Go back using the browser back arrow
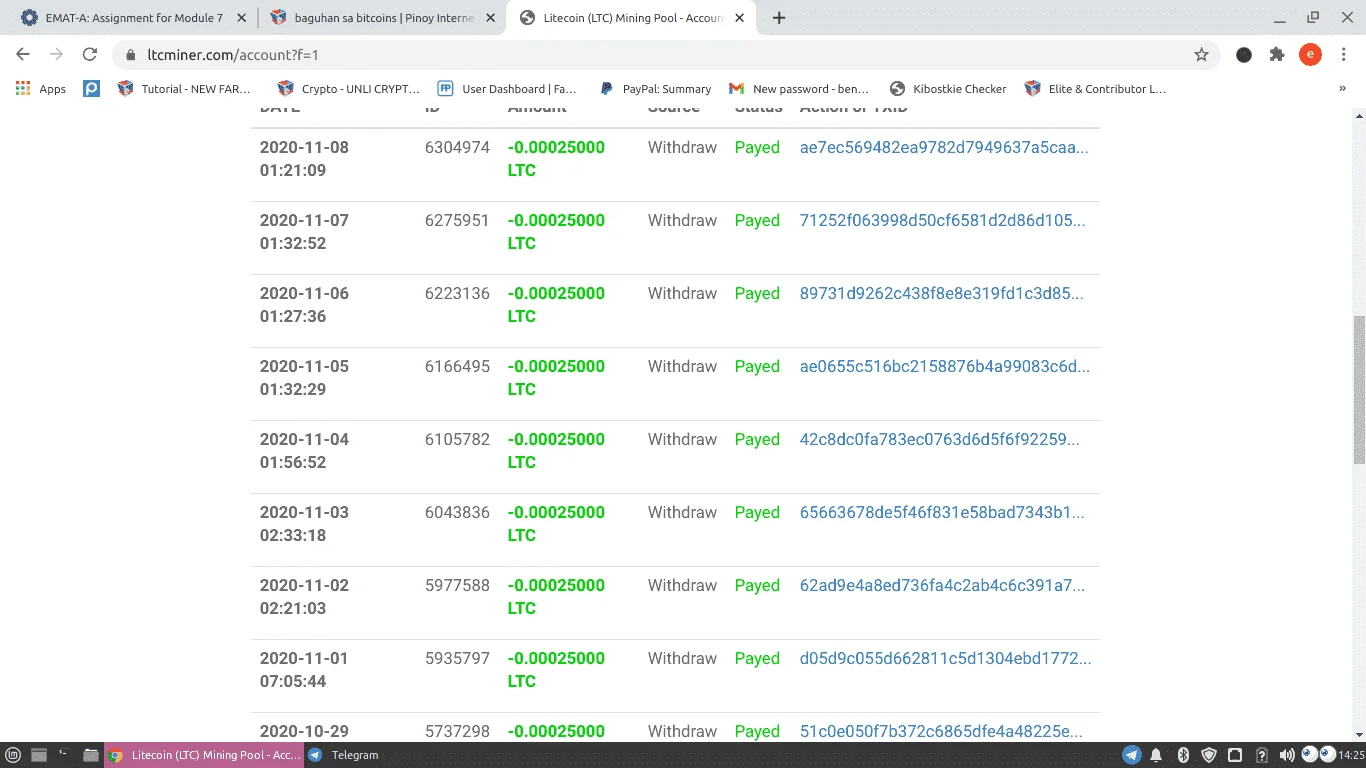 pos(23,55)
